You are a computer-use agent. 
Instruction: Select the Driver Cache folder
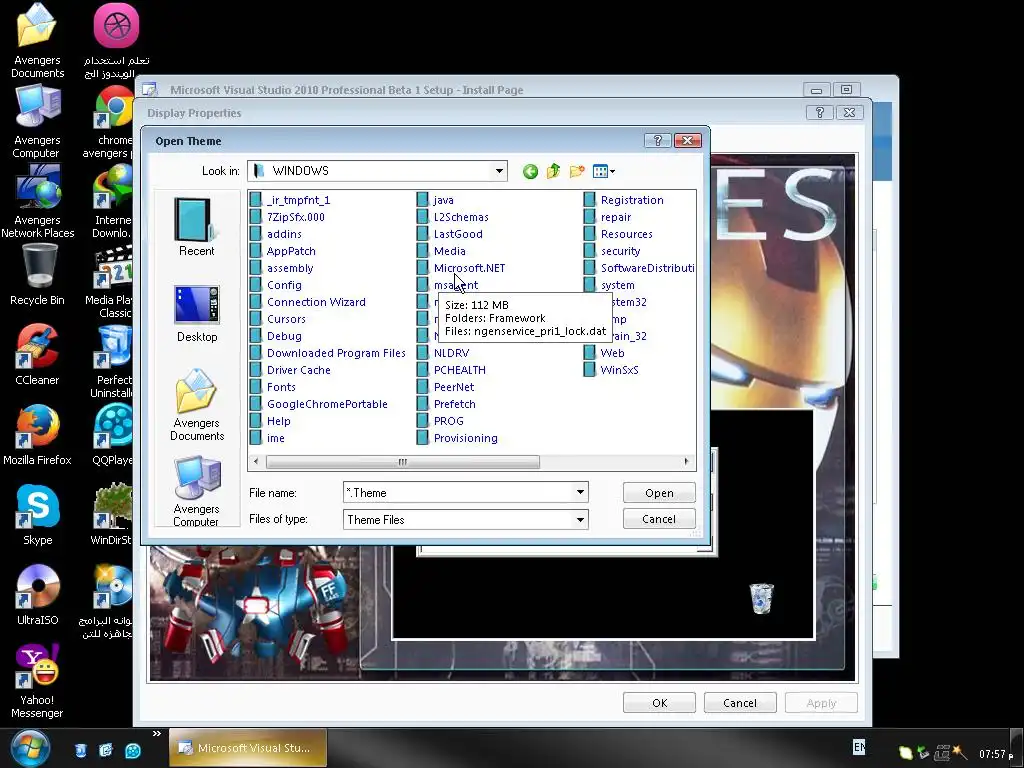click(x=291, y=370)
